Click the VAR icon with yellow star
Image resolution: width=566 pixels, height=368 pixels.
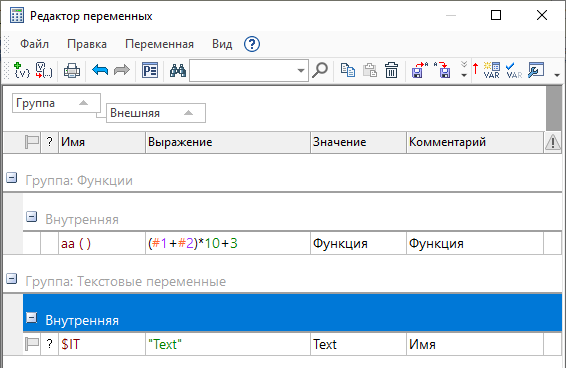(492, 70)
